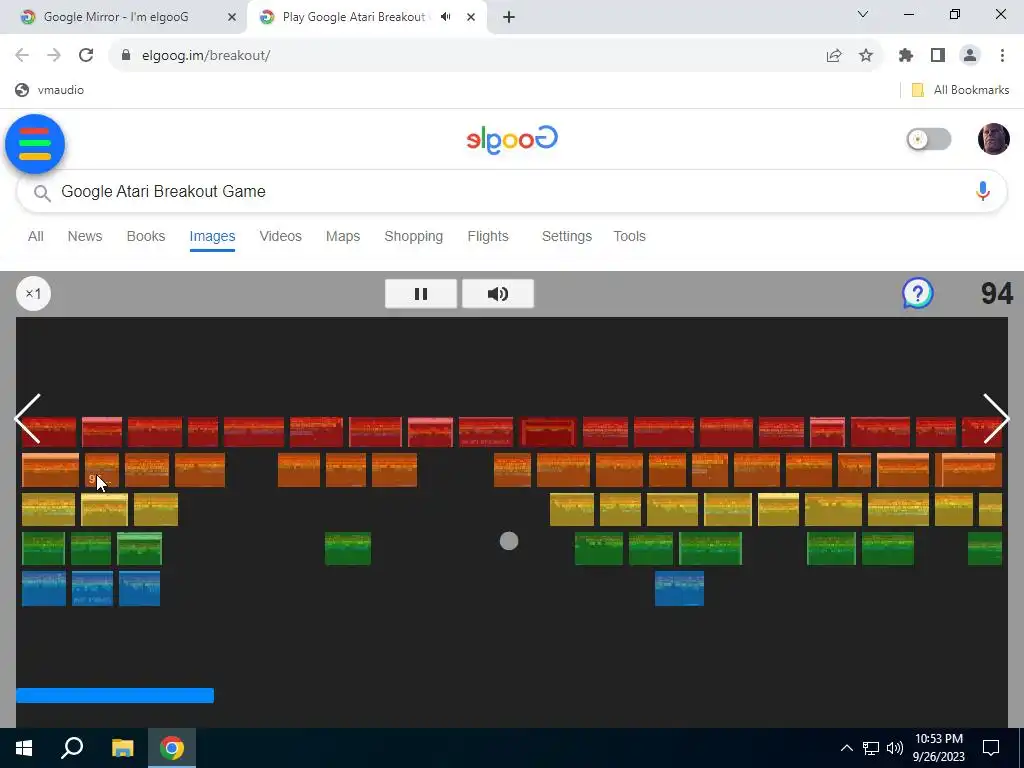This screenshot has width=1024, height=768.
Task: Click the microphone voice search icon
Action: point(982,191)
